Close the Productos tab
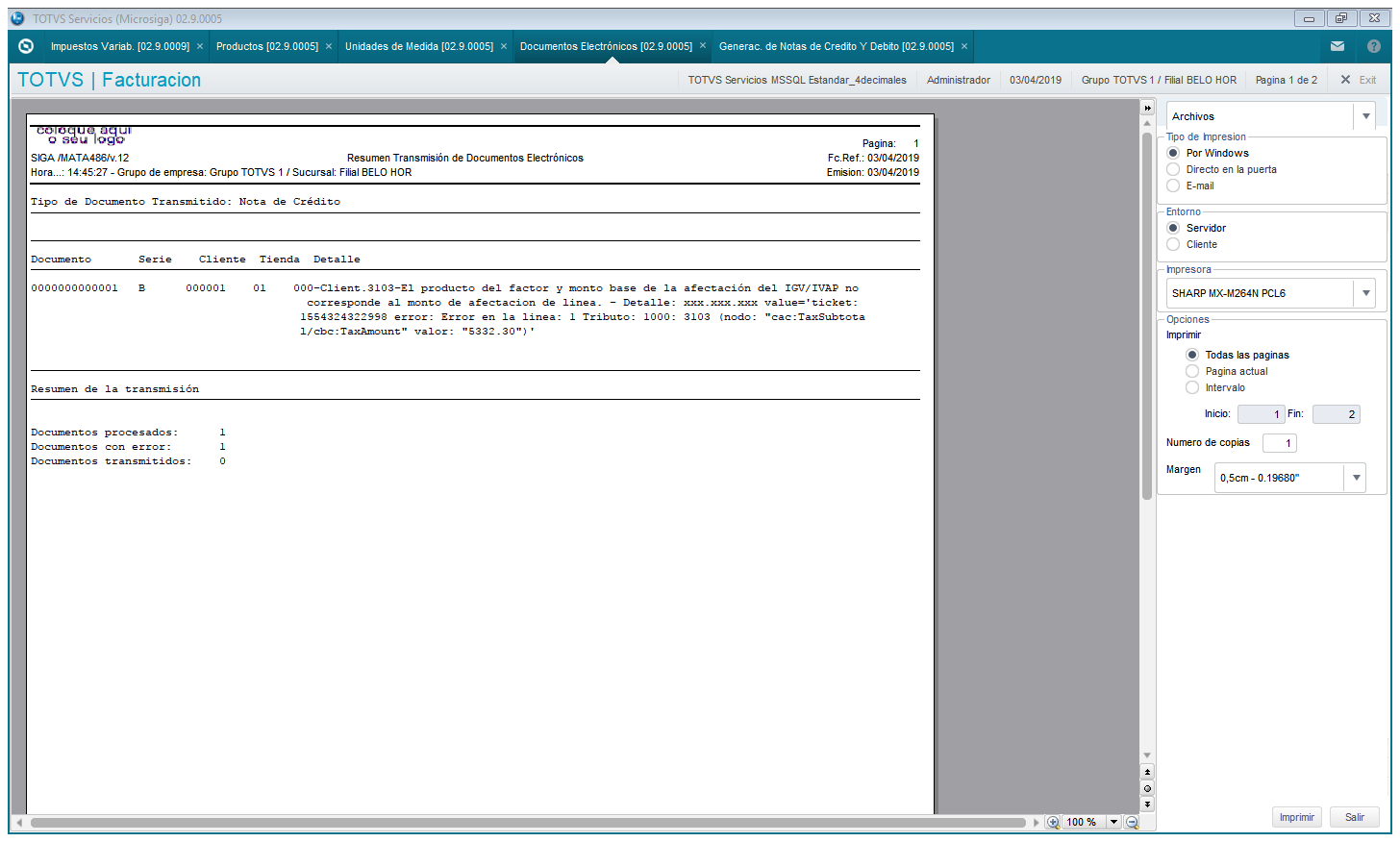This screenshot has width=1400, height=842. [329, 46]
